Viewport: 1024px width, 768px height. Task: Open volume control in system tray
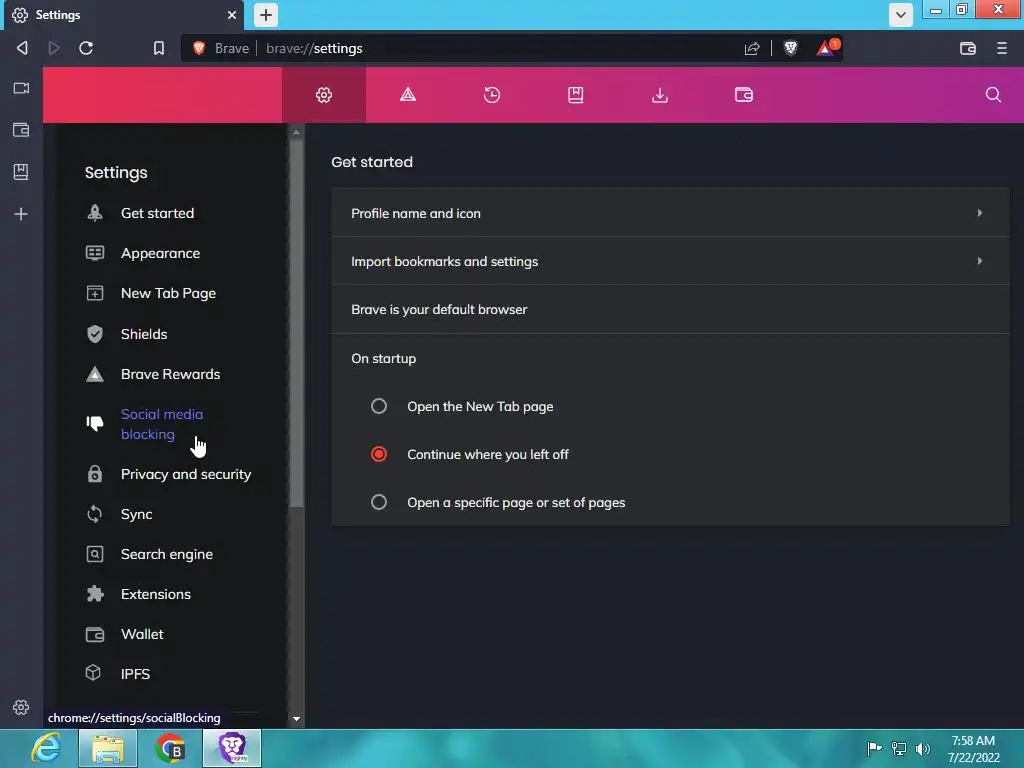tap(923, 748)
